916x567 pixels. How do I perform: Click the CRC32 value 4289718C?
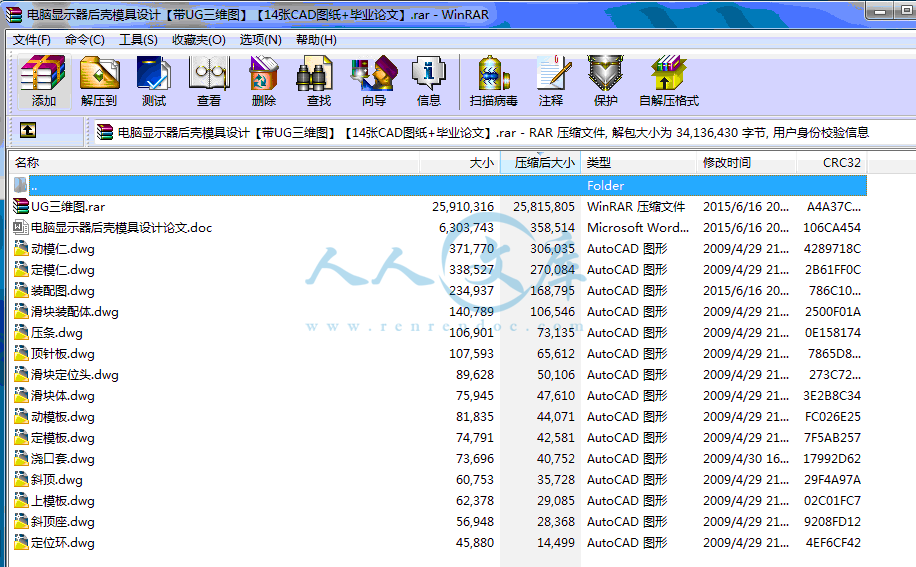coord(832,248)
